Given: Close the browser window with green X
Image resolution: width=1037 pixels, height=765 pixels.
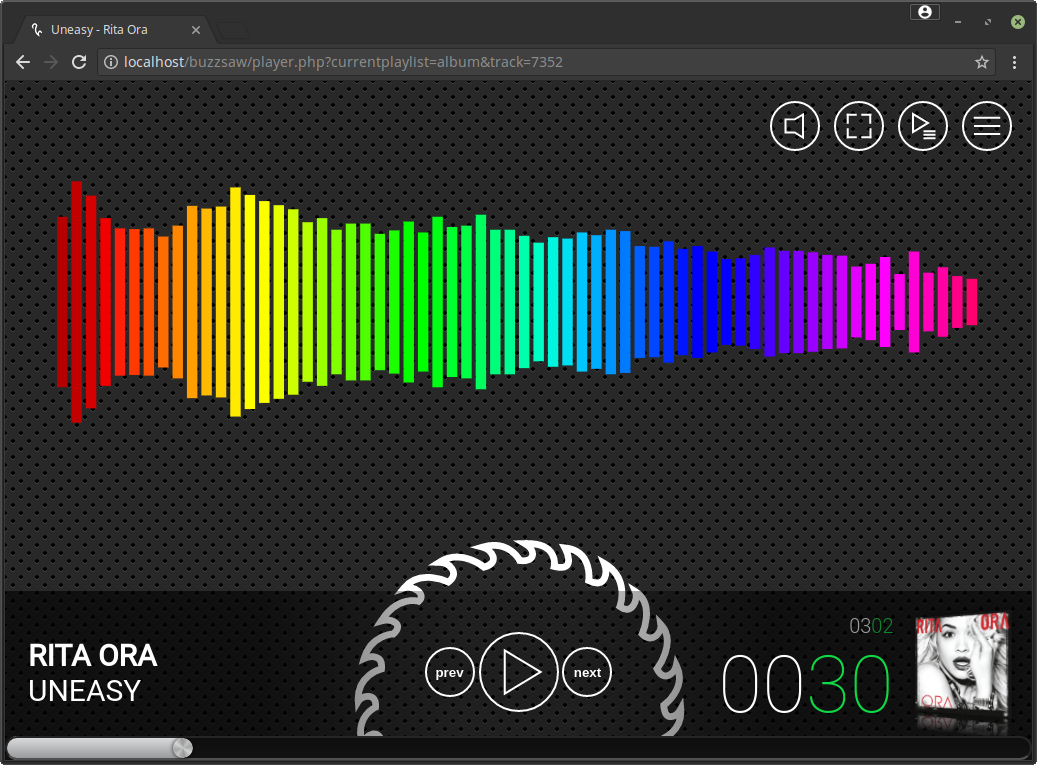Looking at the screenshot, I should (1018, 22).
